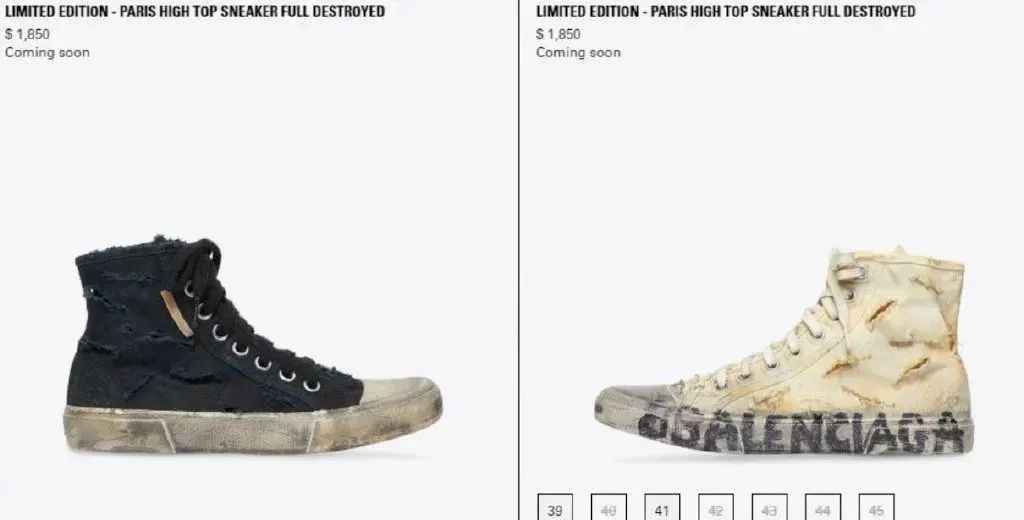The height and width of the screenshot is (520, 1024).
Task: Open left product title Paris High Top Sneaker
Action: pos(195,11)
